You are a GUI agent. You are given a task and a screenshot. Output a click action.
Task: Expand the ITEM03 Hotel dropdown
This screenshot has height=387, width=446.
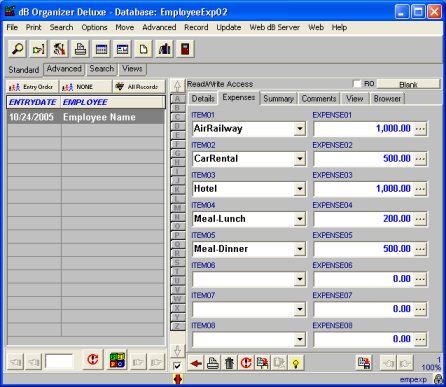click(x=300, y=189)
